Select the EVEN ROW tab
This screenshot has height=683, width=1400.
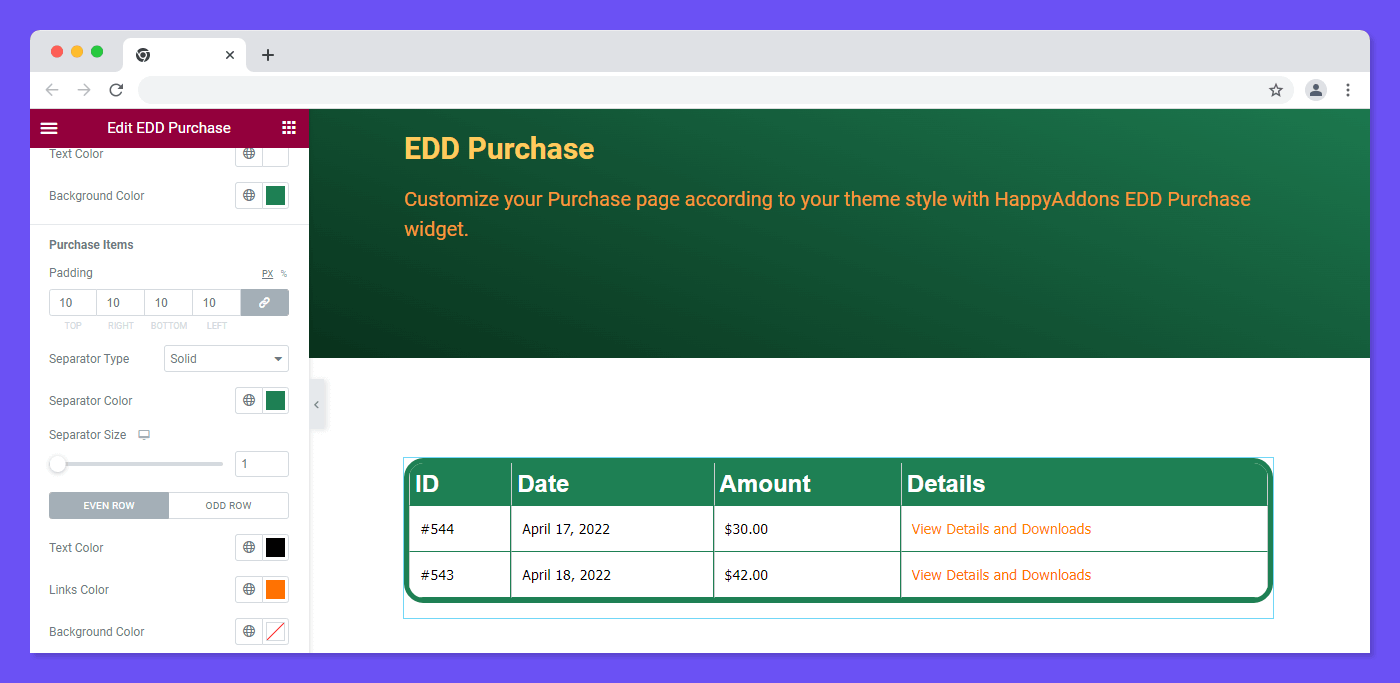[109, 506]
